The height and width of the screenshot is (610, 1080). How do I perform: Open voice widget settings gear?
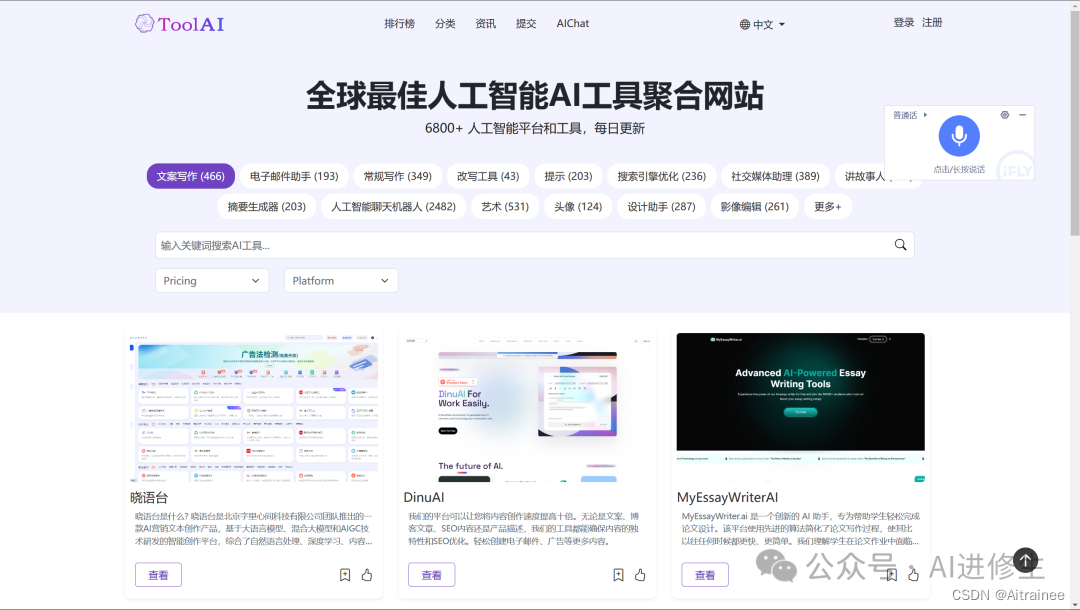click(1005, 115)
